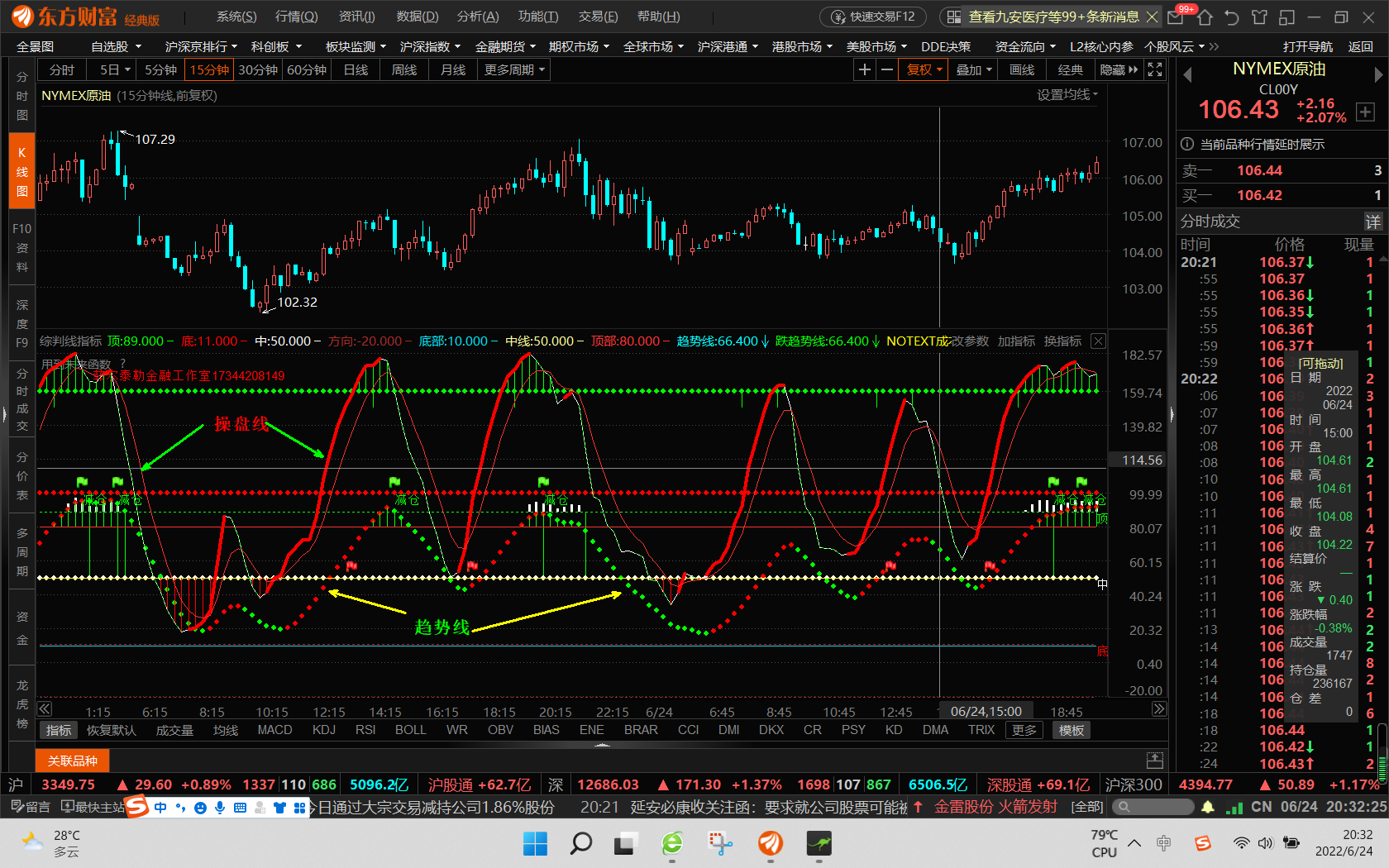The height and width of the screenshot is (868, 1389).
Task: Select MACD indicator tab
Action: click(274, 730)
